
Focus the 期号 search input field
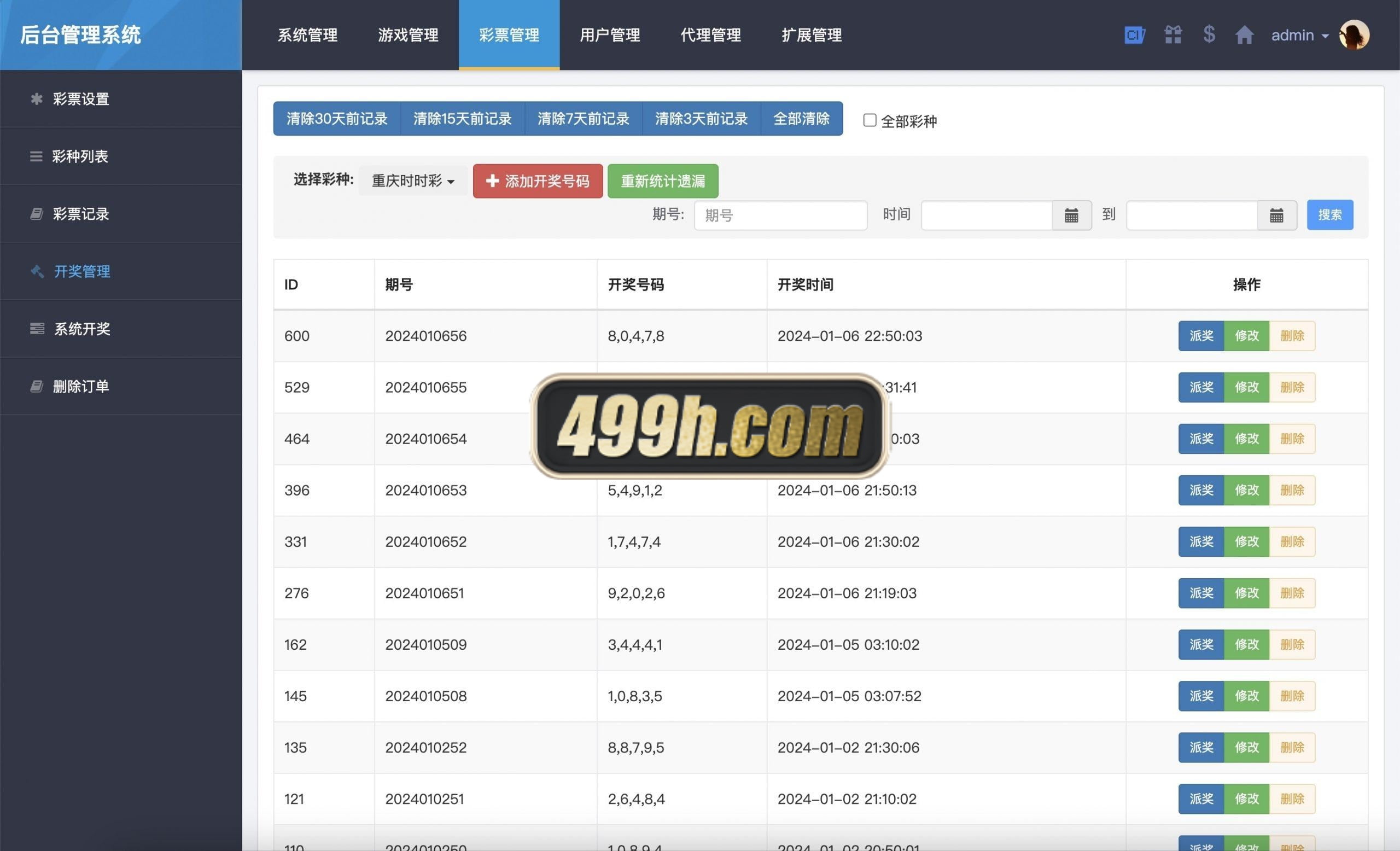click(x=781, y=215)
